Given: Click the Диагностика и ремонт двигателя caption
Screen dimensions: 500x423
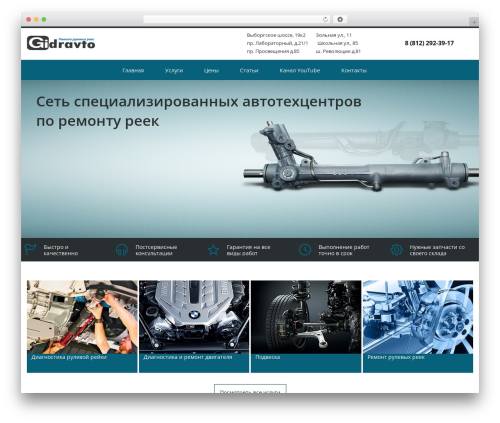Looking at the screenshot, I should pos(188,357).
